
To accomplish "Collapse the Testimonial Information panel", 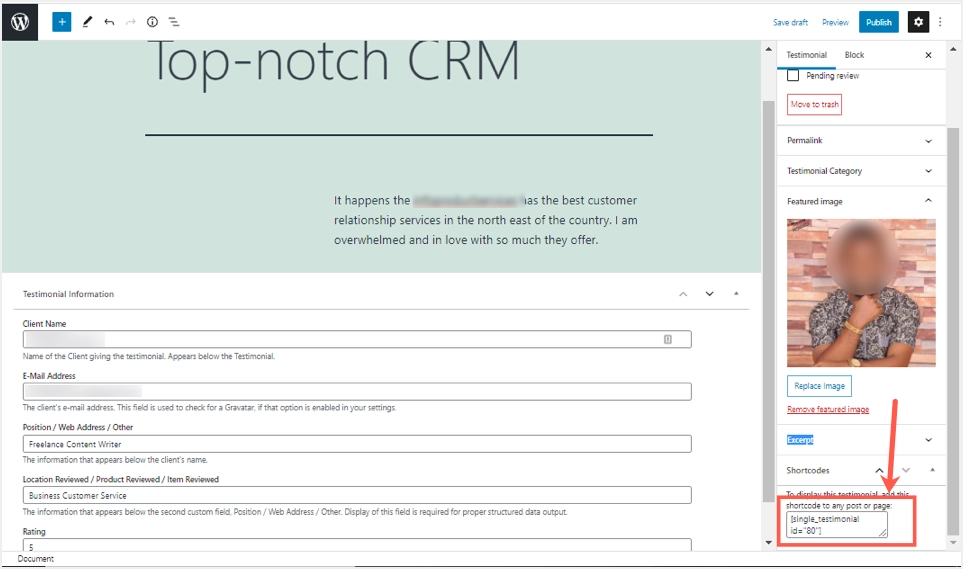I will pyautogui.click(x=736, y=294).
